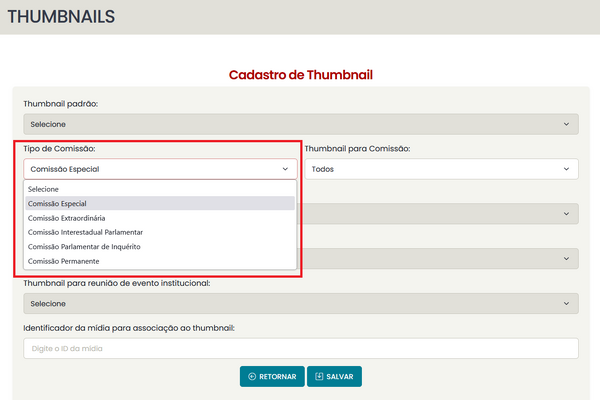Click the arrow icon on the RETORNAR button
The image size is (600, 400).
tap(252, 376)
